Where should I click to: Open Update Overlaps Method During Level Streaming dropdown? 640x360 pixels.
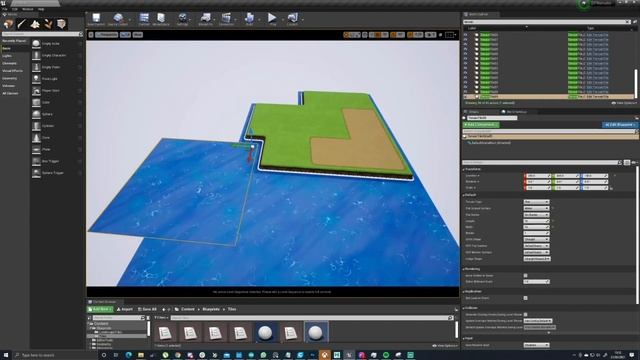coord(538,321)
